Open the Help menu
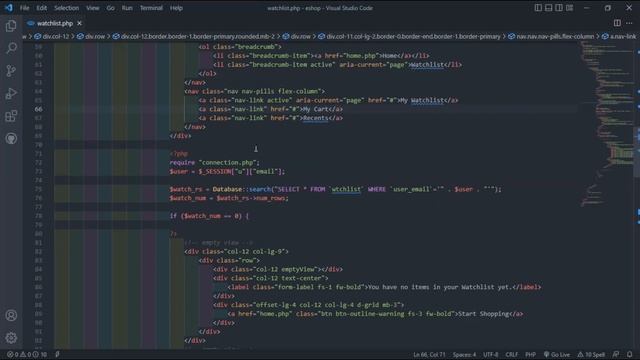640x360 pixels. pyautogui.click(x=176, y=8)
